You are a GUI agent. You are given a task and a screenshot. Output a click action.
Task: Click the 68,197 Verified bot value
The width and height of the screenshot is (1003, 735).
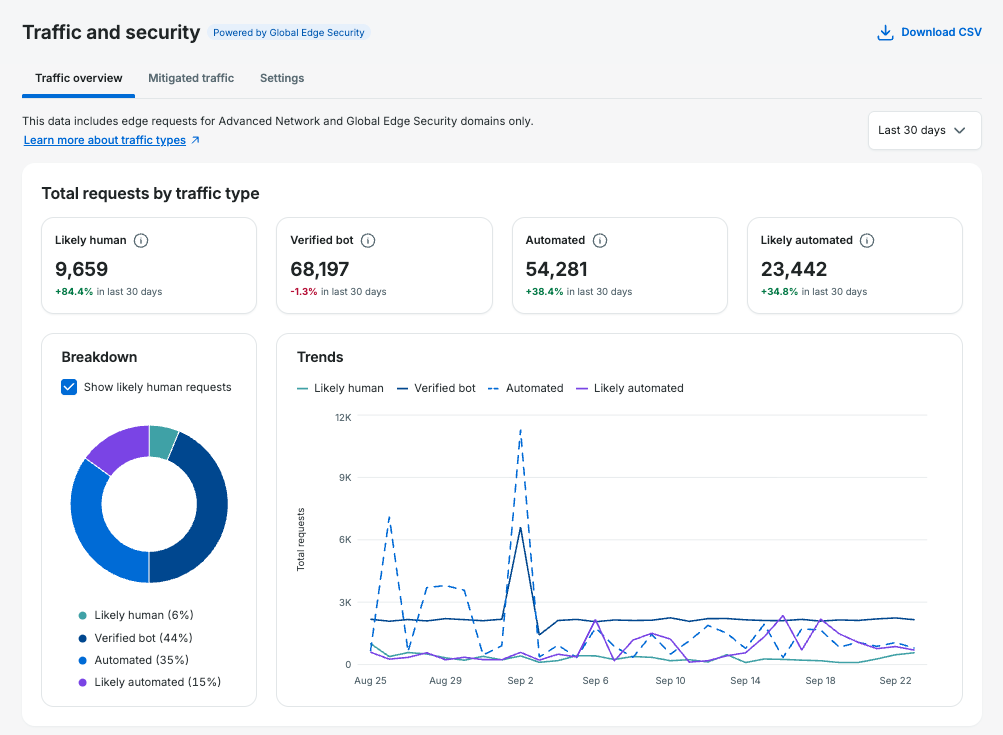pyautogui.click(x=320, y=269)
